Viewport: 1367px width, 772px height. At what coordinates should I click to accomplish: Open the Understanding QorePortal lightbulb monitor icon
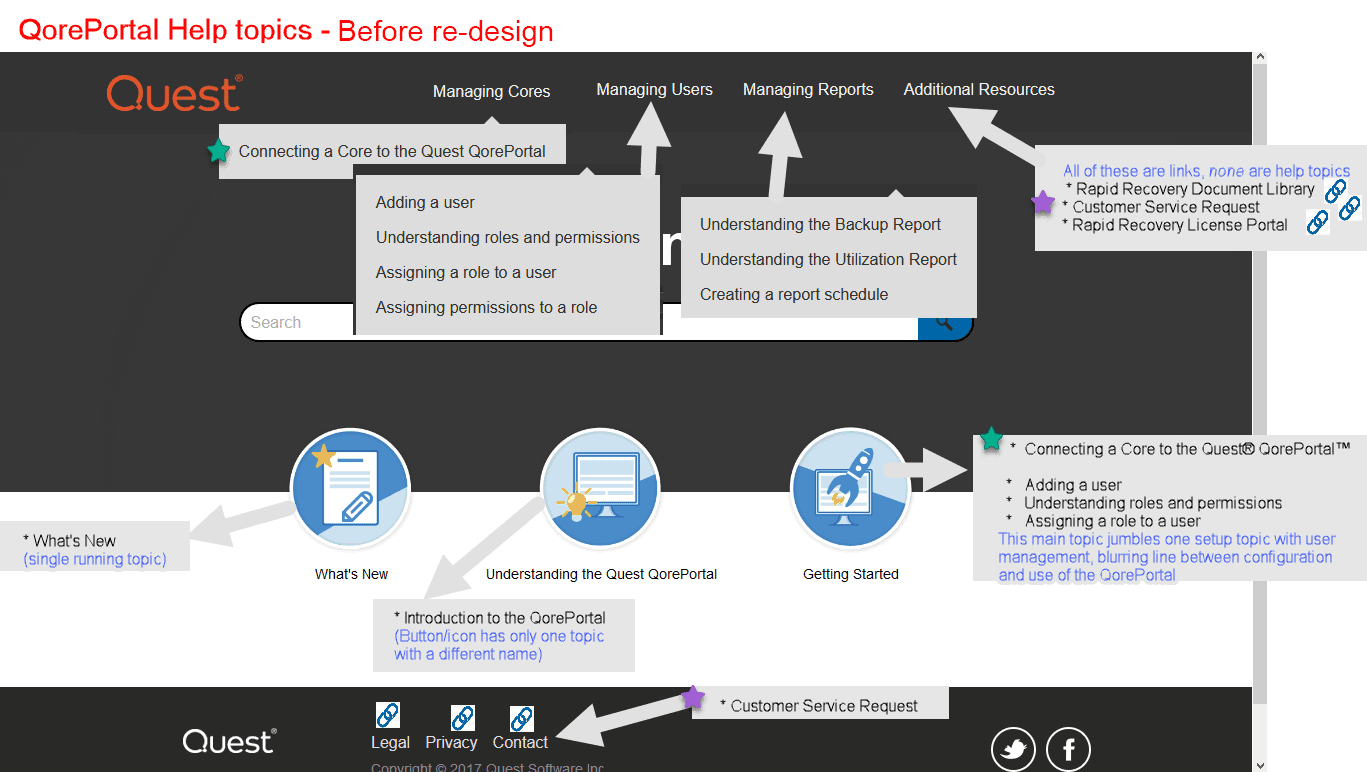600,489
